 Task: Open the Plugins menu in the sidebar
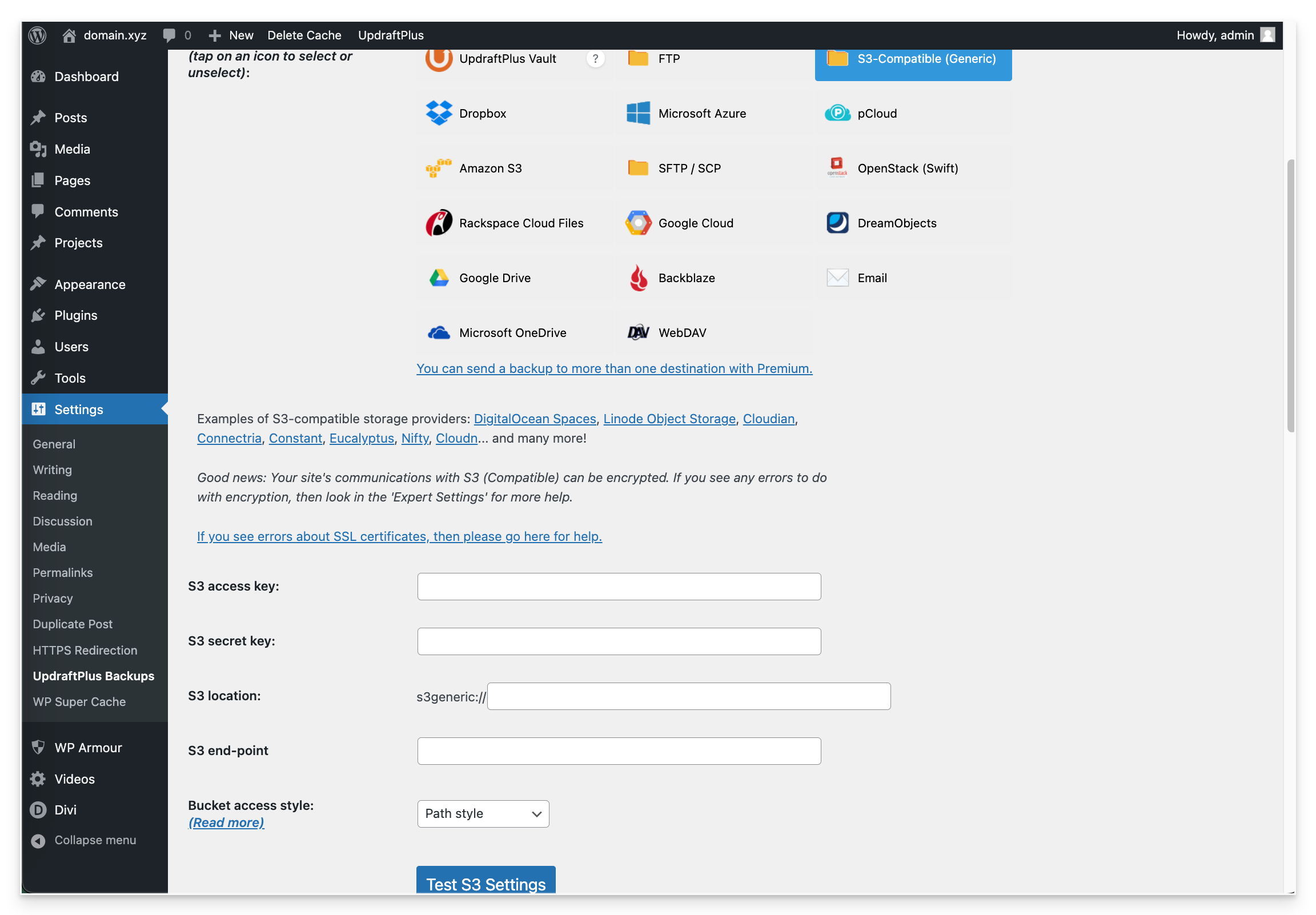(x=75, y=315)
